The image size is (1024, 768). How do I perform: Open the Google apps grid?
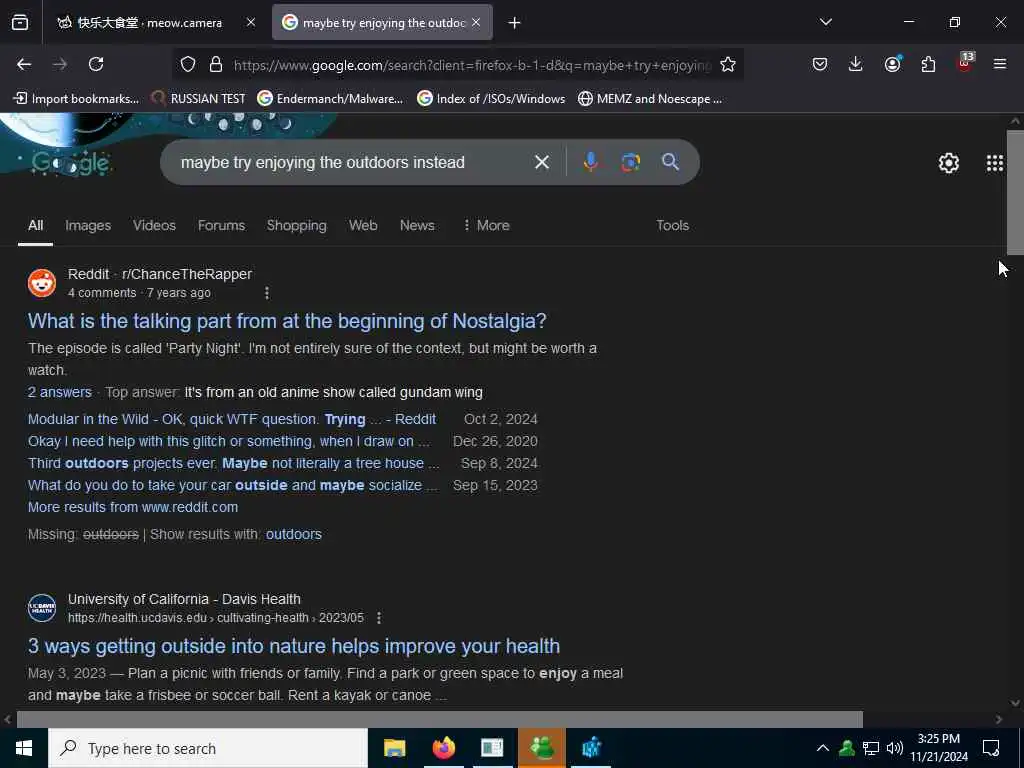(x=995, y=163)
